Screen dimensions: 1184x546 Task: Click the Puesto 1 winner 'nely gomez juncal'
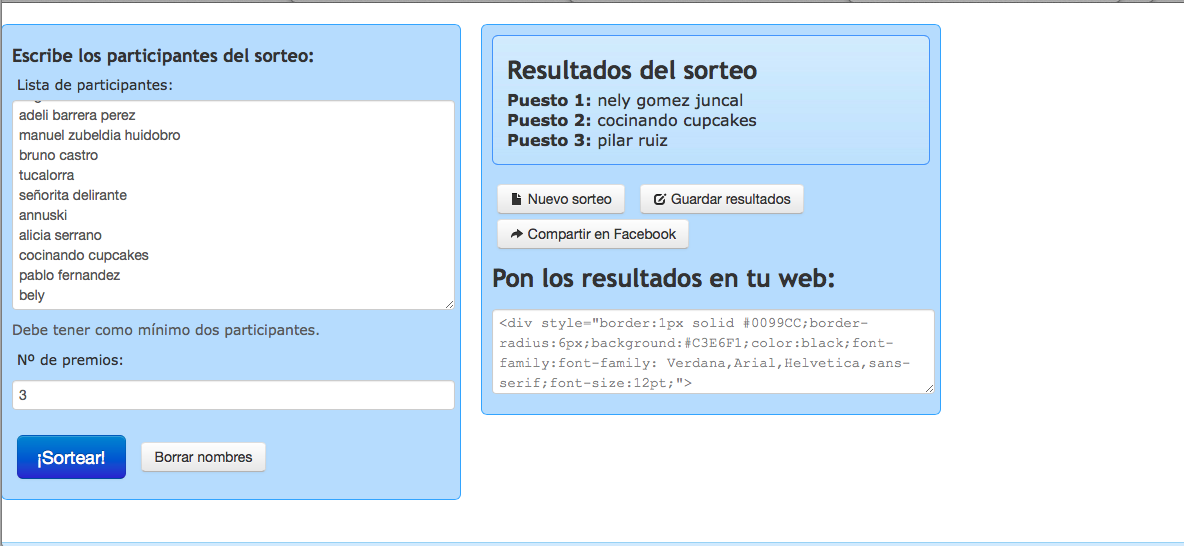tap(669, 100)
